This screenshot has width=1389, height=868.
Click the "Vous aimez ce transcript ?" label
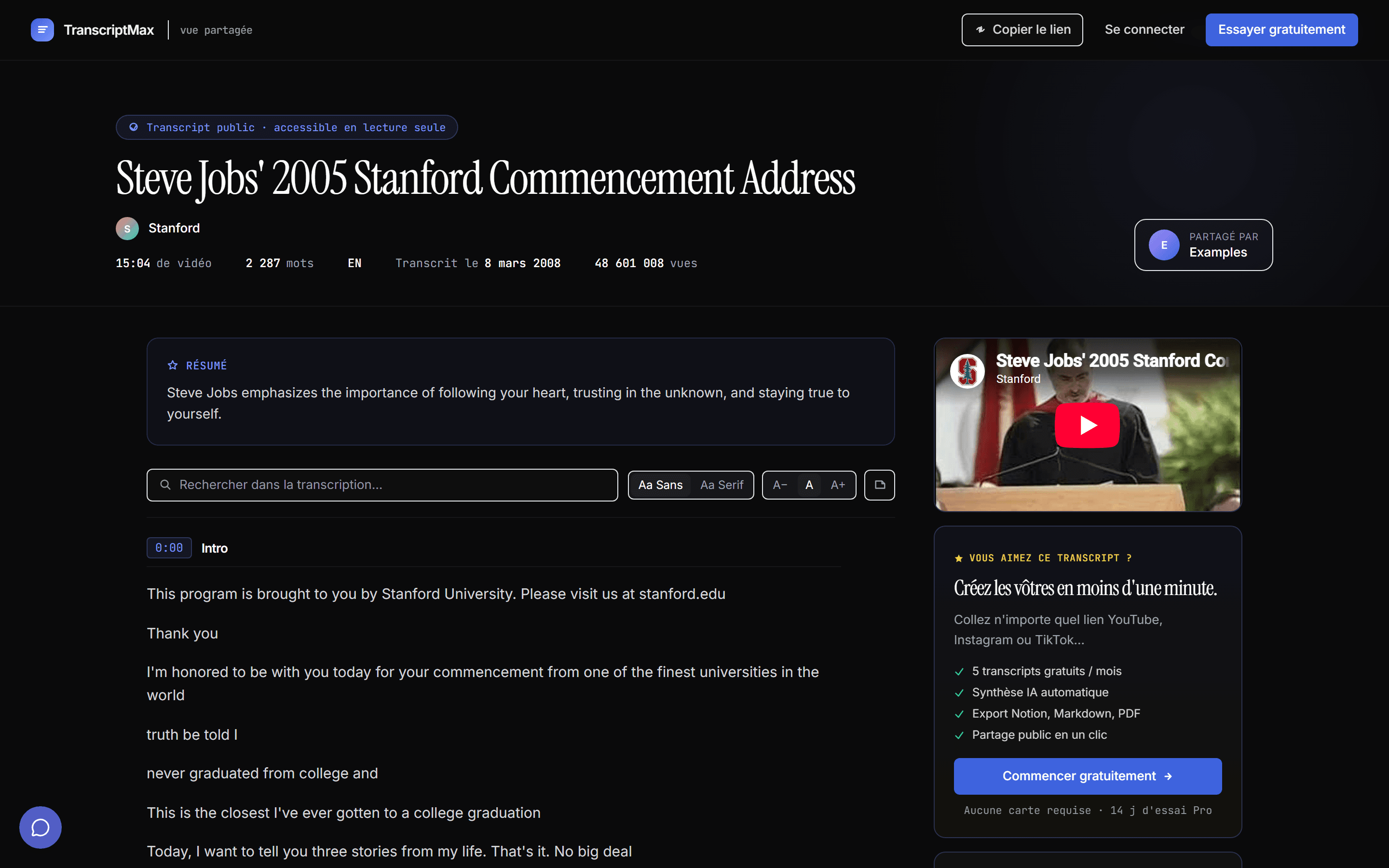(1050, 558)
